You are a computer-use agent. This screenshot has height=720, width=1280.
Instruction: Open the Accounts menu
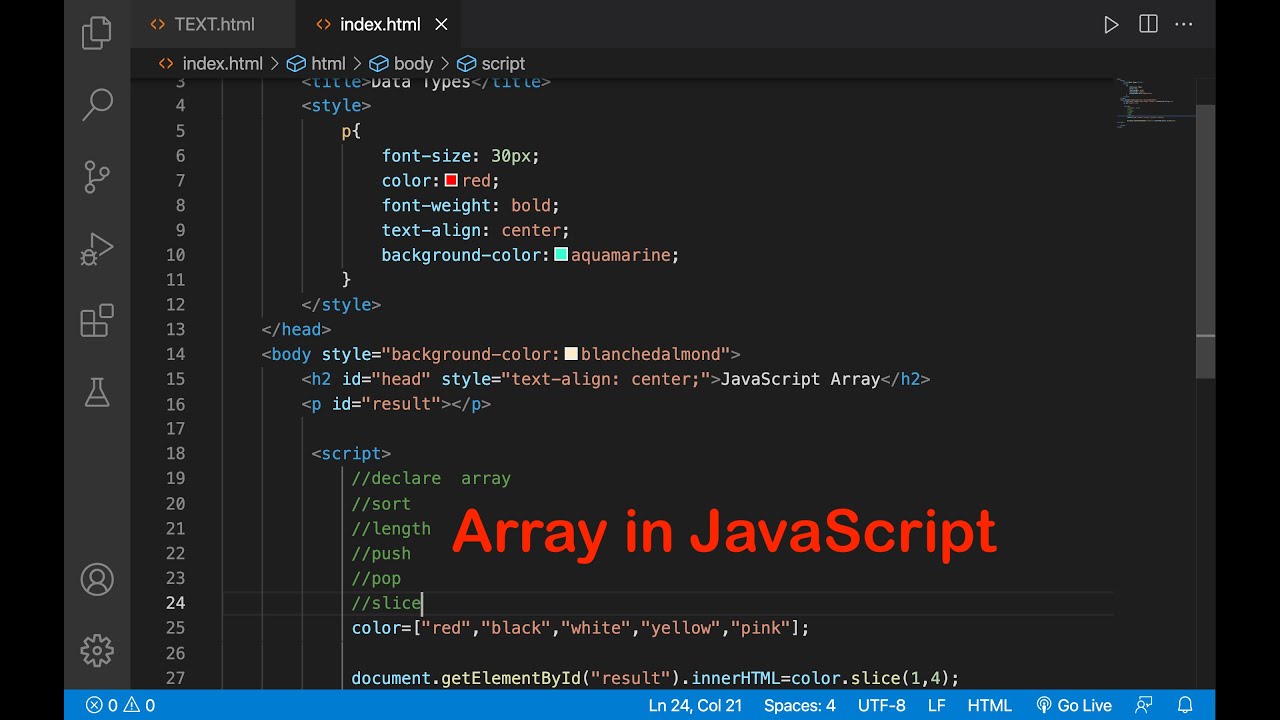pyautogui.click(x=97, y=579)
